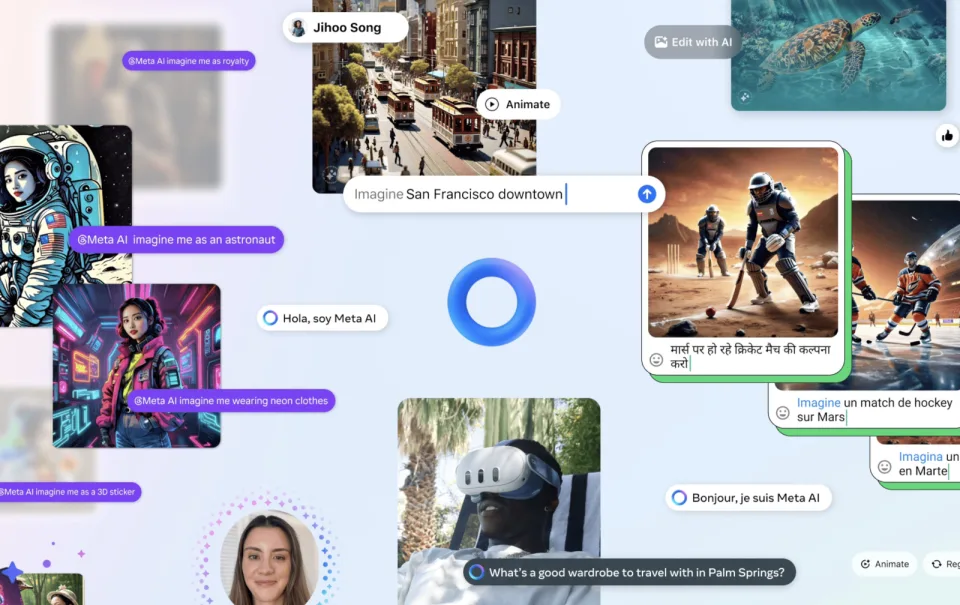This screenshot has height=605, width=960.
Task: Click the Meta AI ring icon in the Palm Springs bubble
Action: tap(474, 571)
